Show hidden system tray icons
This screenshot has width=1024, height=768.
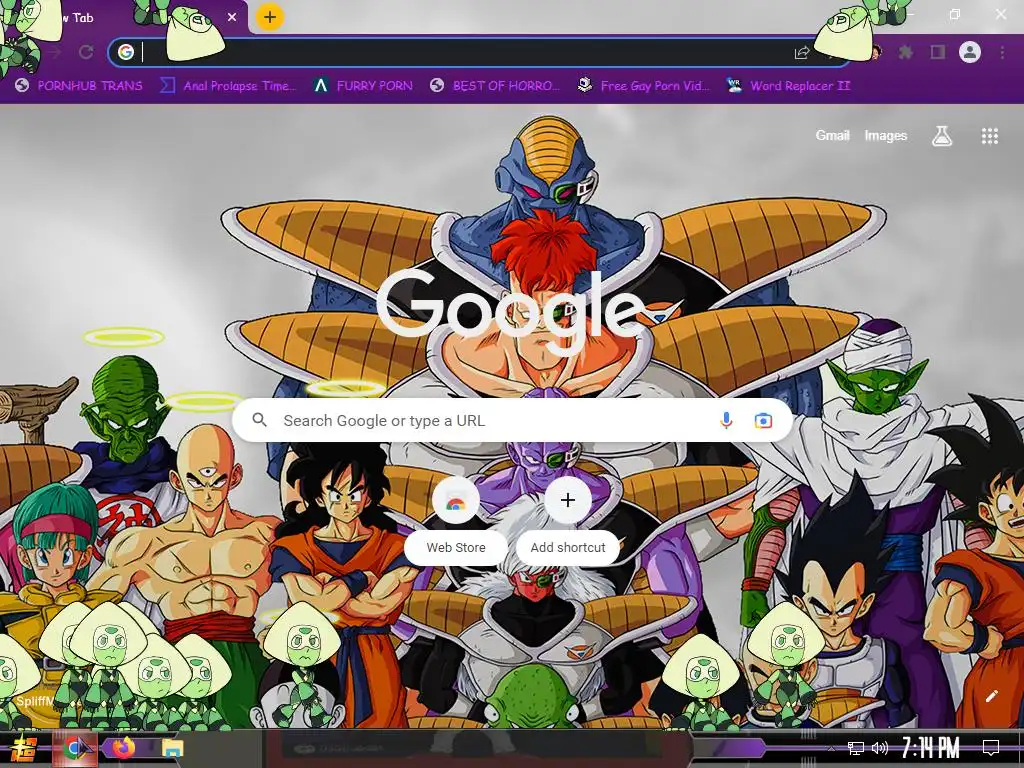pos(830,748)
